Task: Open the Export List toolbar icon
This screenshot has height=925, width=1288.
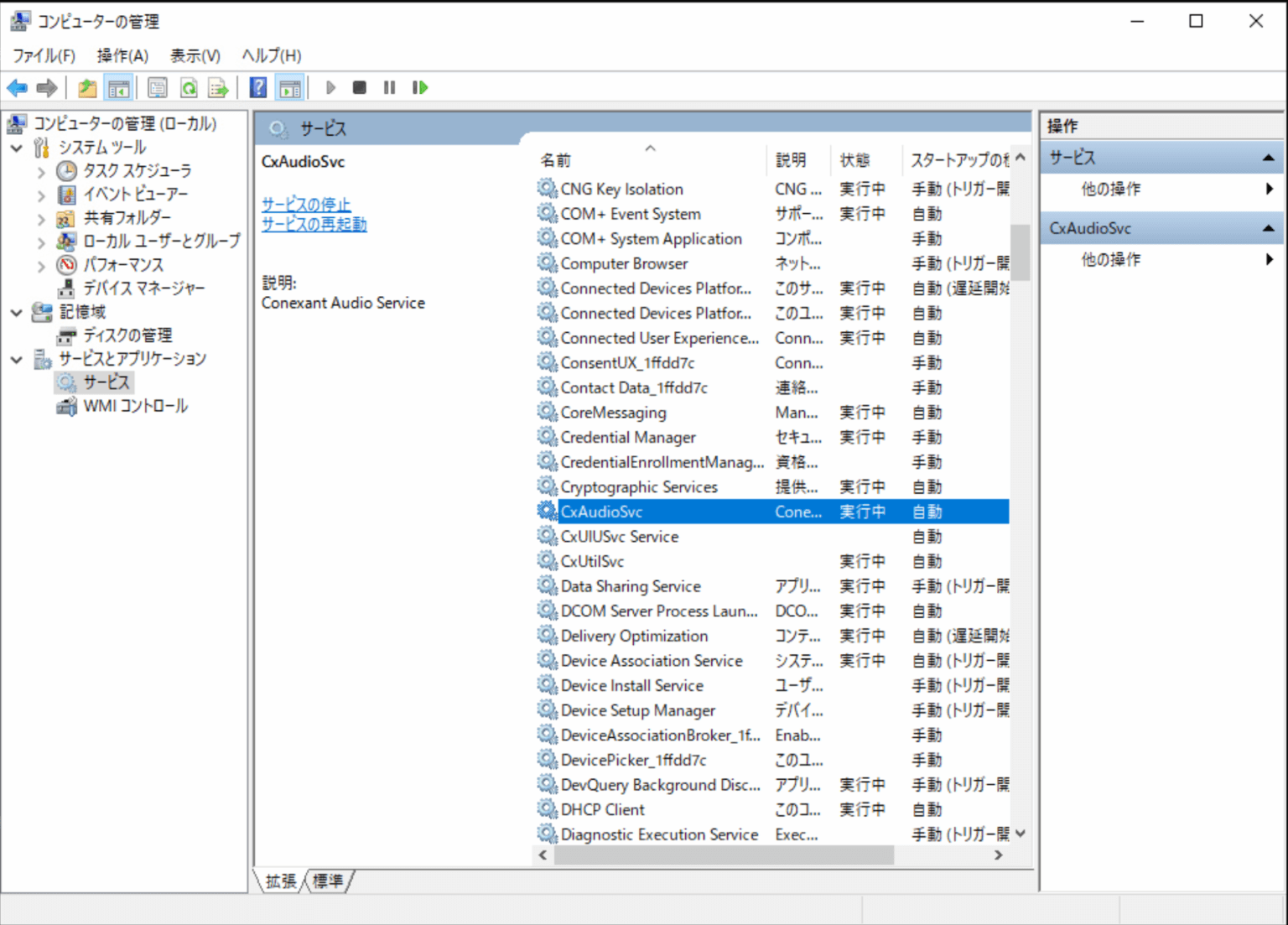Action: [218, 87]
